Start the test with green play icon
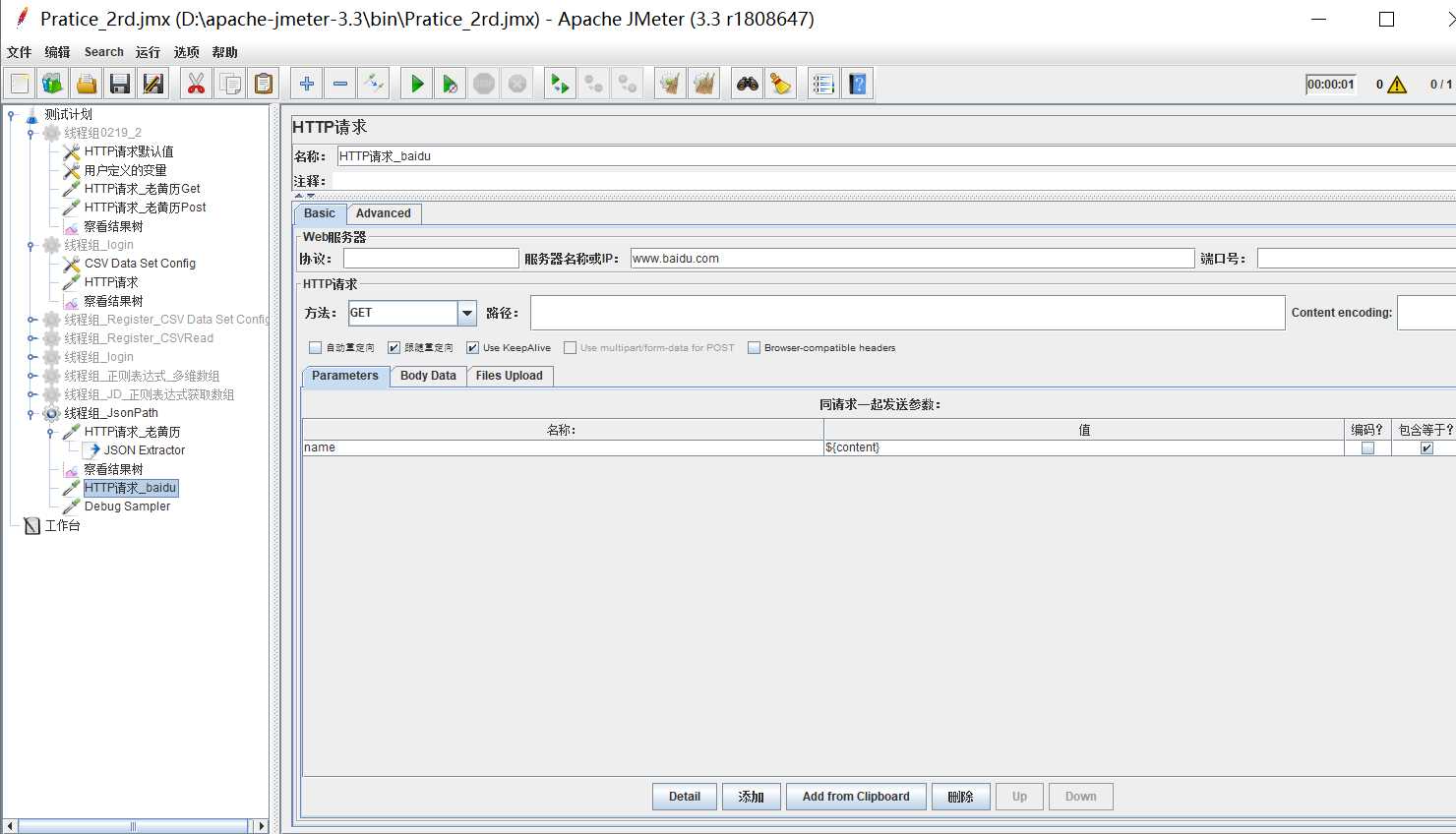This screenshot has width=1456, height=834. pyautogui.click(x=417, y=84)
